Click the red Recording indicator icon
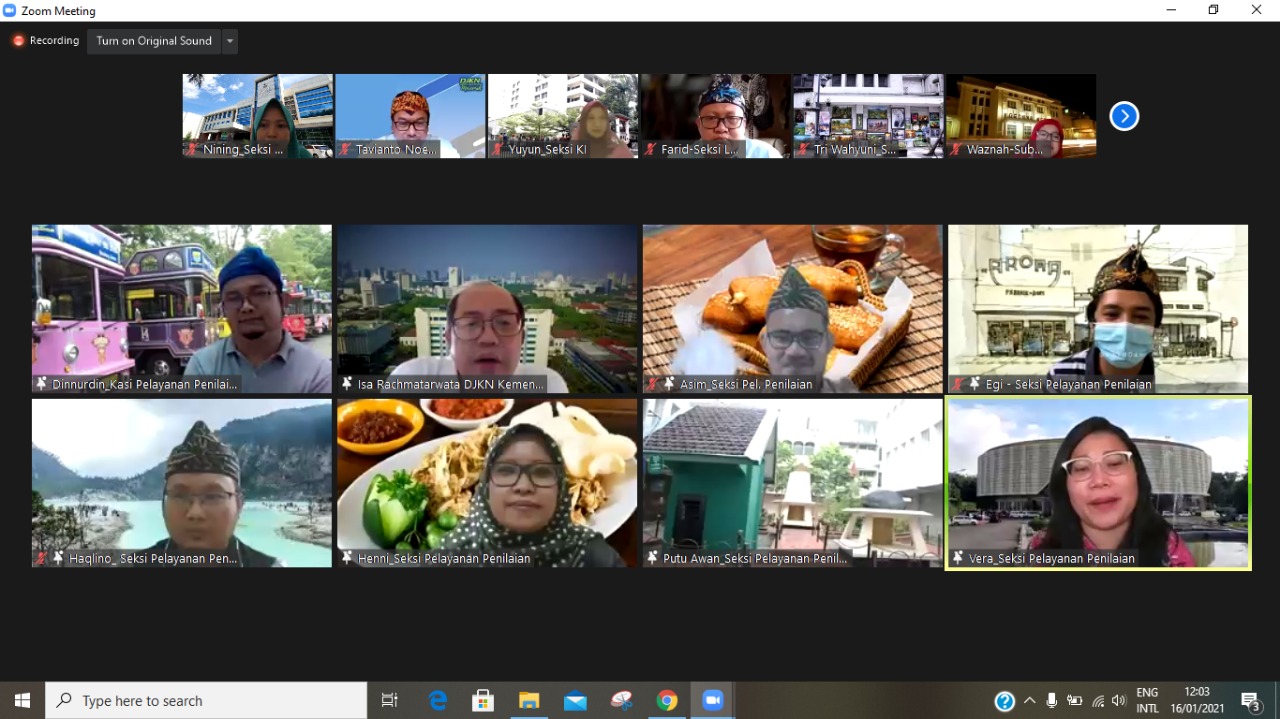 pos(18,41)
